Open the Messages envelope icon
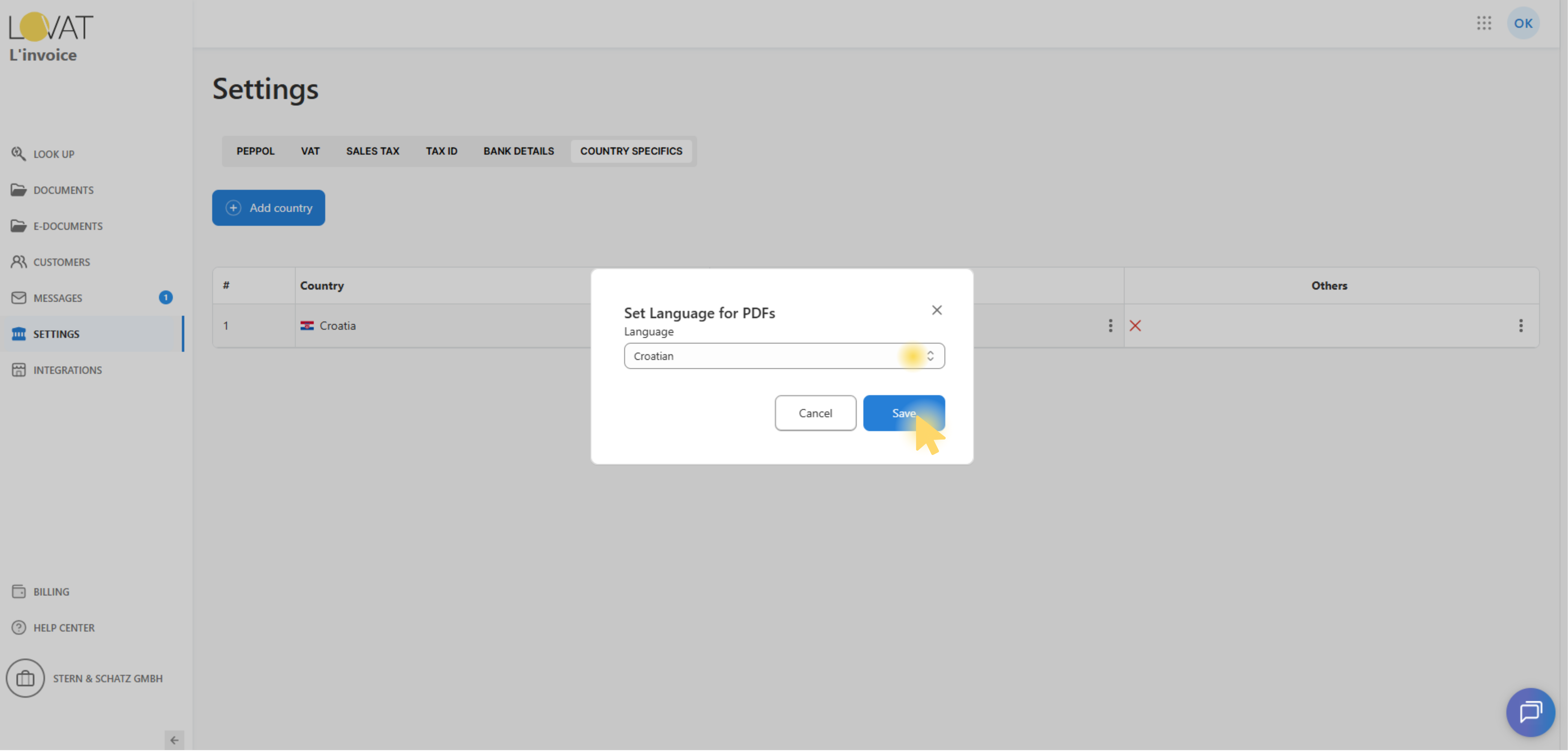1568x751 pixels. 18,298
